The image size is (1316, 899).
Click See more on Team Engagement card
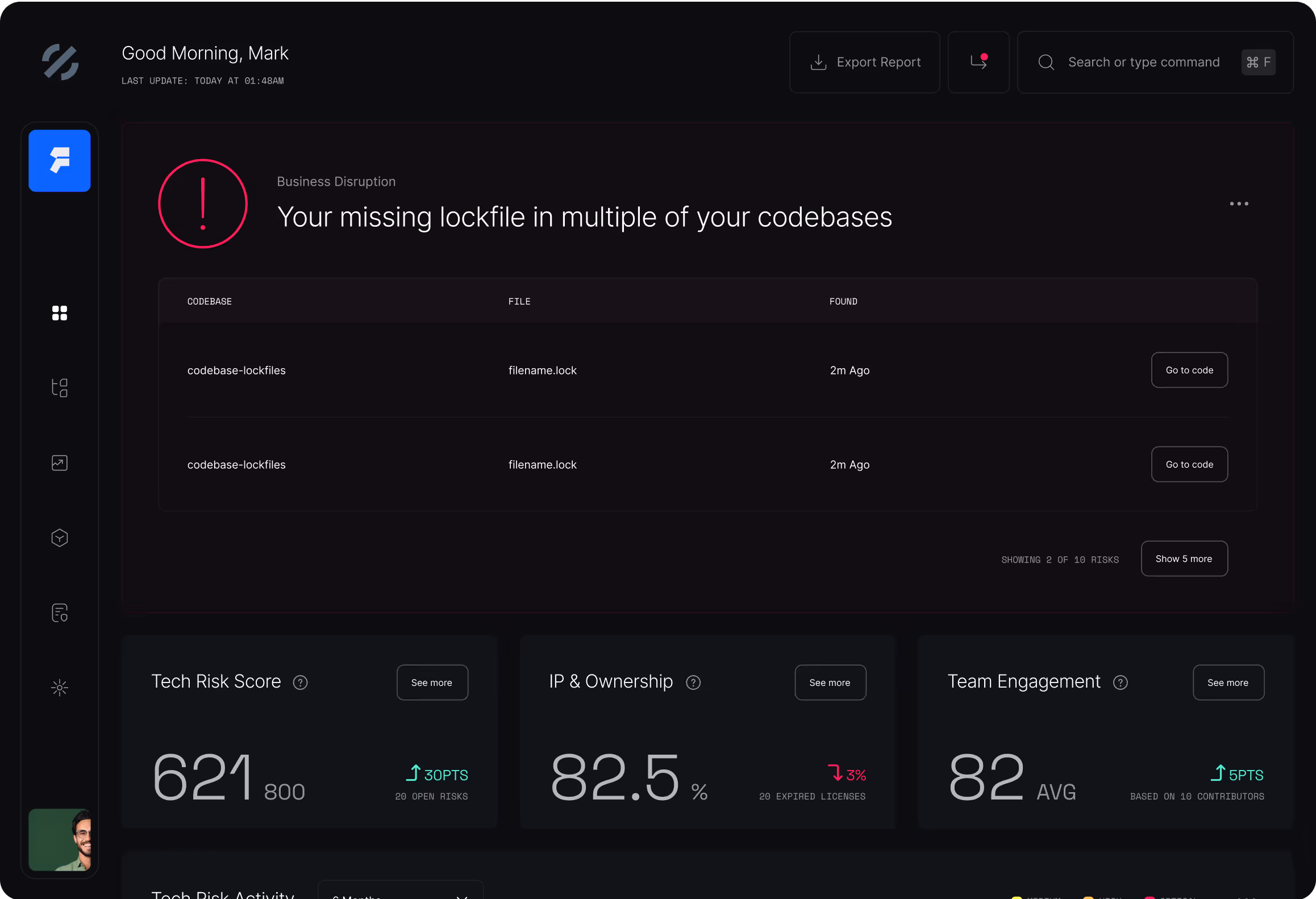[x=1228, y=682]
